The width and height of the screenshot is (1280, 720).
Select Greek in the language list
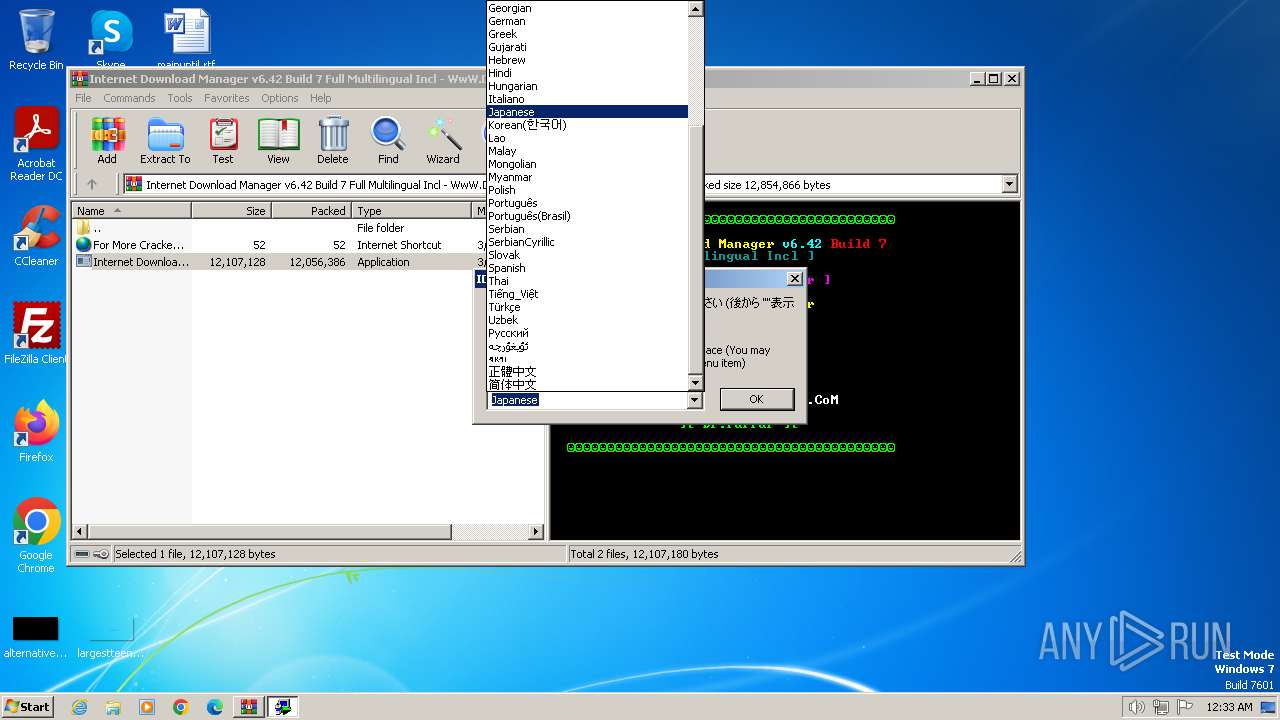pos(587,34)
